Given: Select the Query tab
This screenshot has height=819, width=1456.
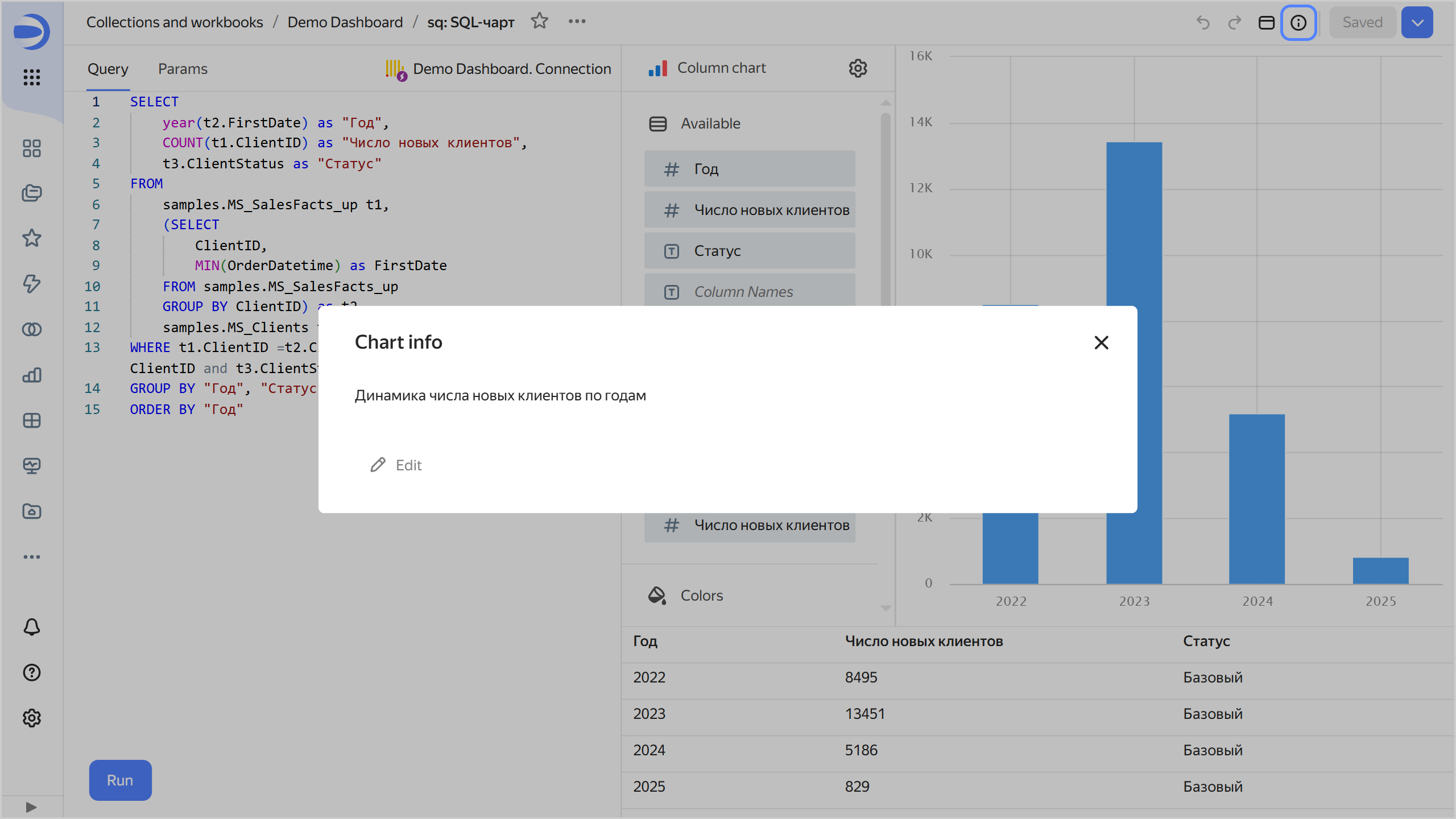Looking at the screenshot, I should pos(107,69).
